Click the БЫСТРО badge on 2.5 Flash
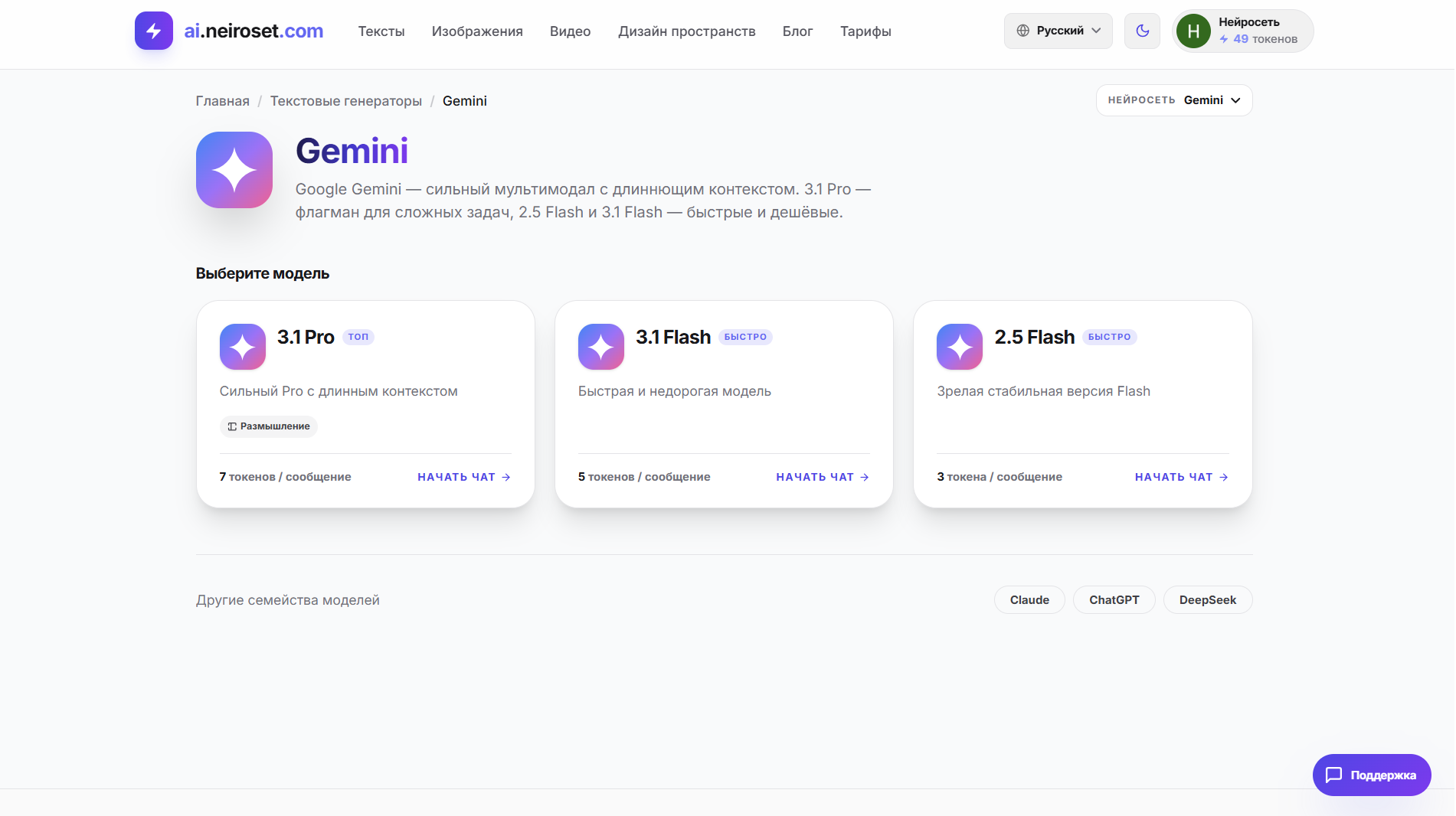Image resolution: width=1456 pixels, height=816 pixels. click(x=1109, y=337)
